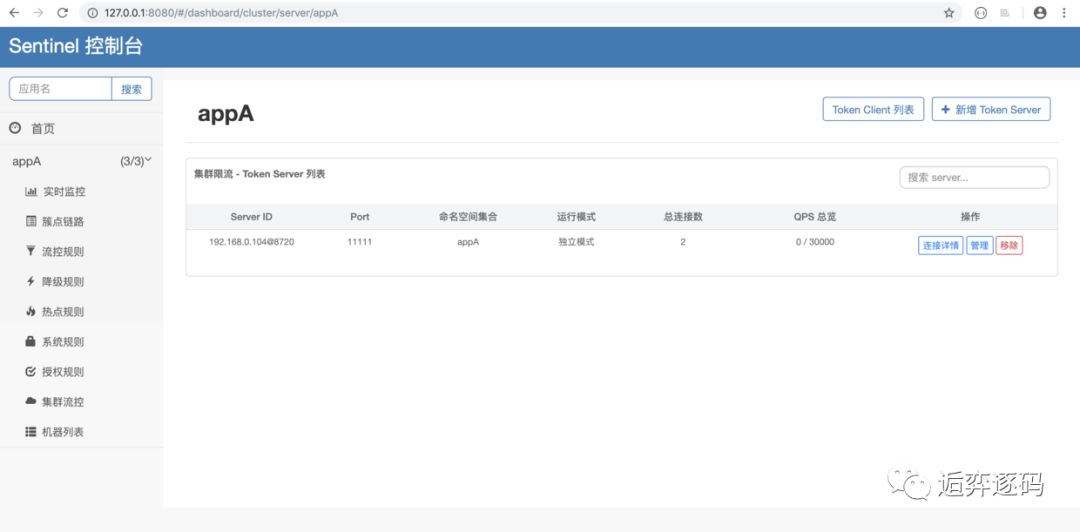Click the list icon for 机器列表
The height and width of the screenshot is (532, 1080).
[x=31, y=431]
